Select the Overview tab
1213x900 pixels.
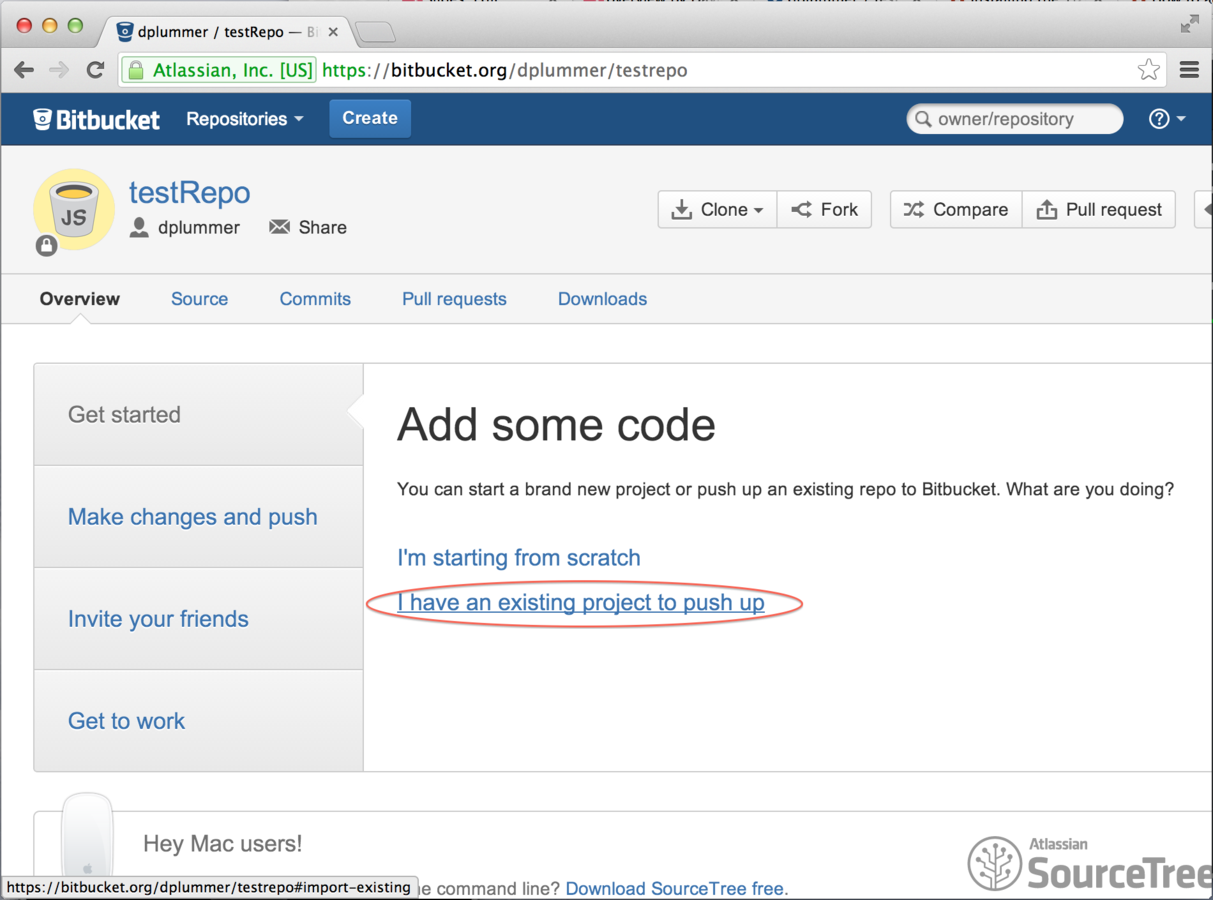(x=80, y=299)
